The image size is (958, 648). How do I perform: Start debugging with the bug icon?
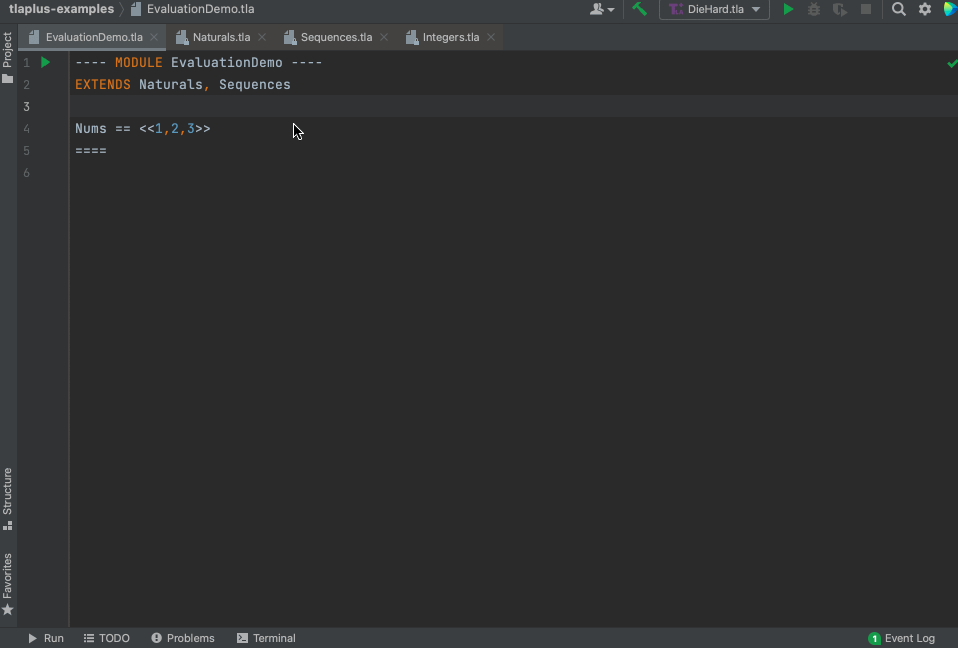click(x=814, y=9)
